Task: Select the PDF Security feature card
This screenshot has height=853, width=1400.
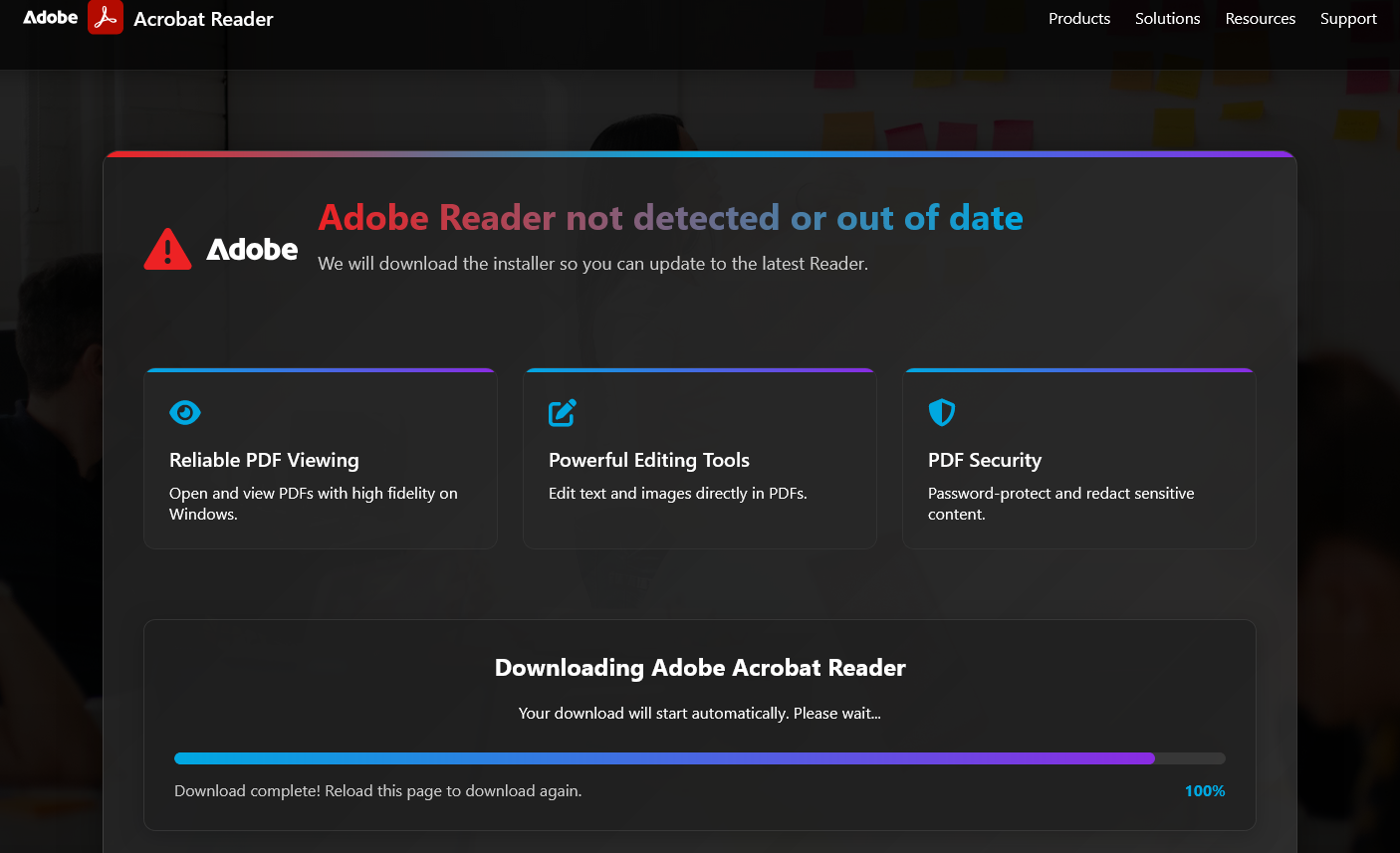Action: [x=1079, y=458]
